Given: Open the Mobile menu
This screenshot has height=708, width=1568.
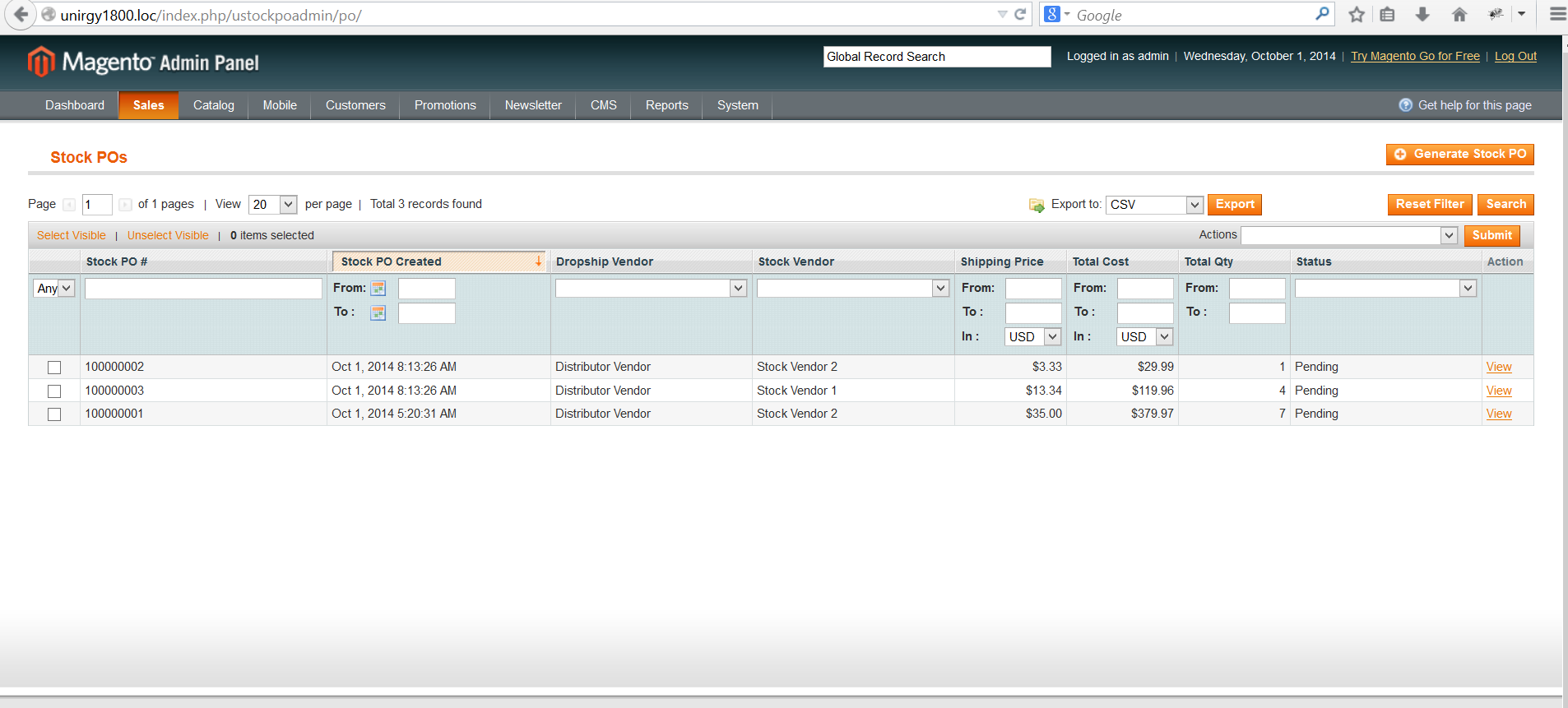Looking at the screenshot, I should tap(280, 105).
